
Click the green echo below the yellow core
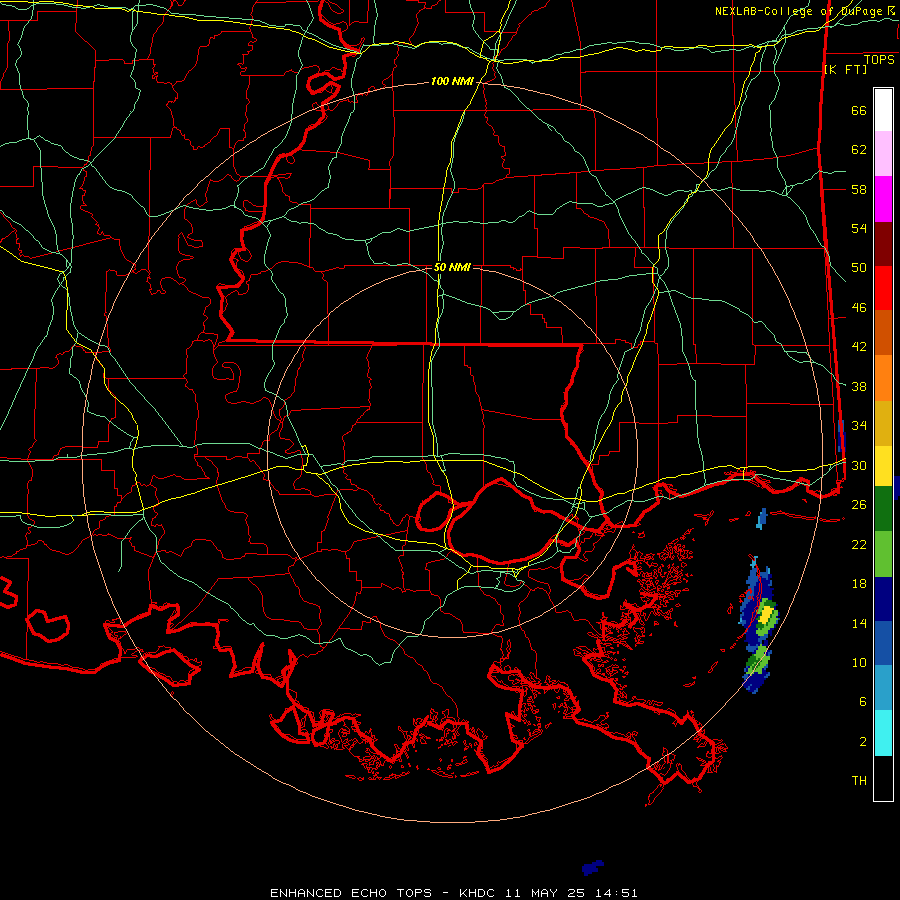759,659
